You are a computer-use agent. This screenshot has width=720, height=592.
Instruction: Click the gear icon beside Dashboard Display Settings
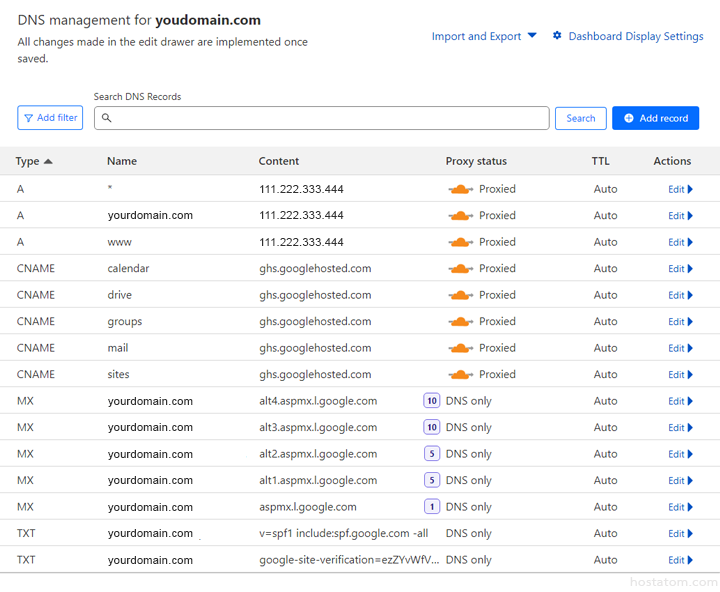[557, 36]
